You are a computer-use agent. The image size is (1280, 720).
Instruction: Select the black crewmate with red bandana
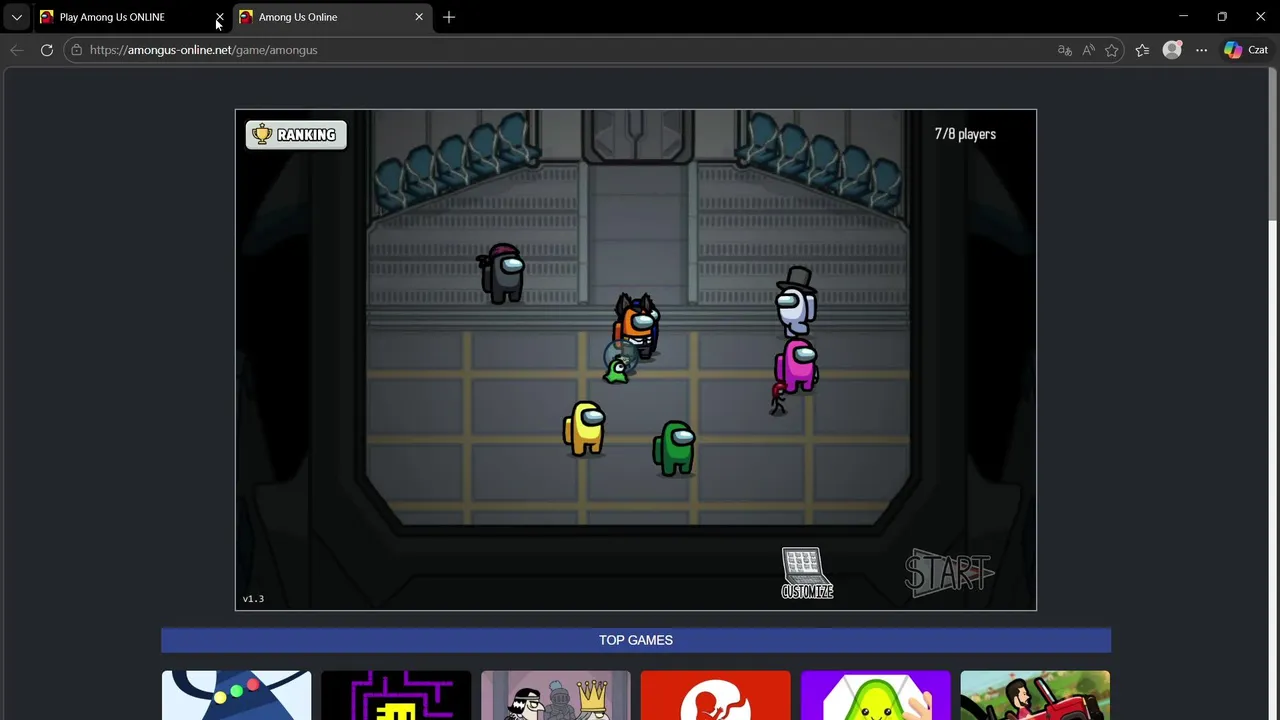[x=502, y=273]
